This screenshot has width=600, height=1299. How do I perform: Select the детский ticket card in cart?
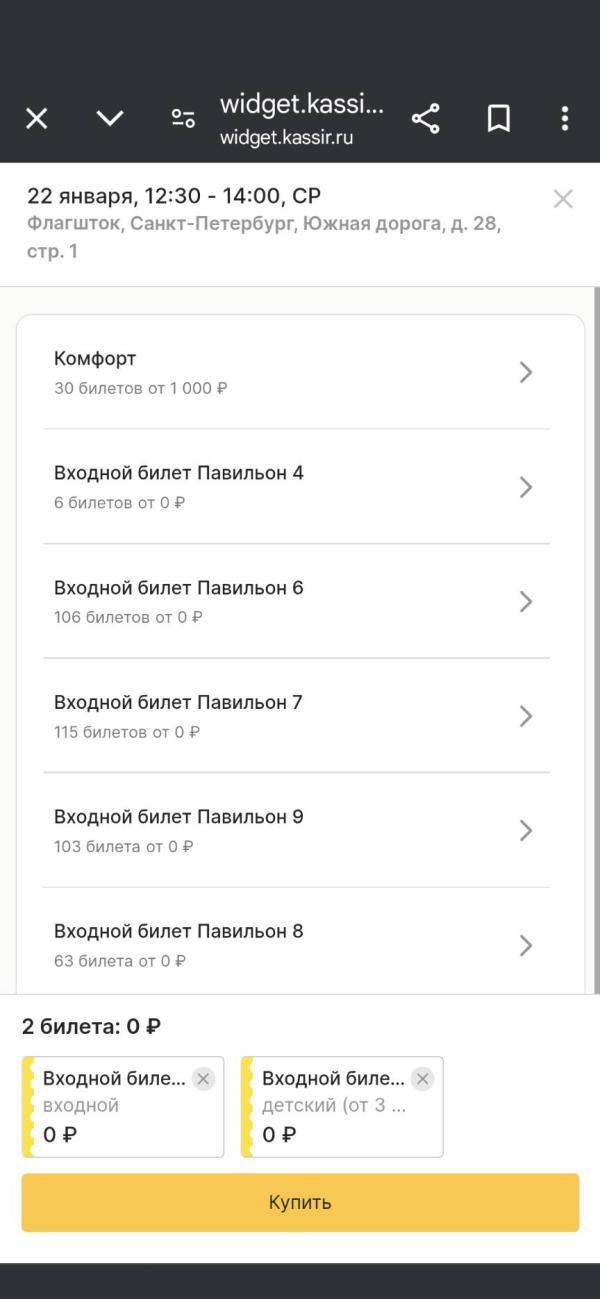342,1107
